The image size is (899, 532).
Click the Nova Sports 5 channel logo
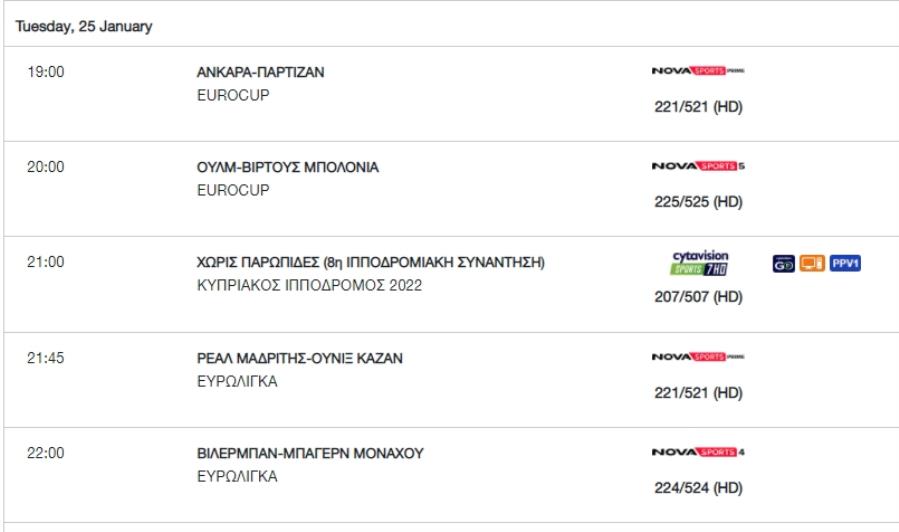[698, 166]
